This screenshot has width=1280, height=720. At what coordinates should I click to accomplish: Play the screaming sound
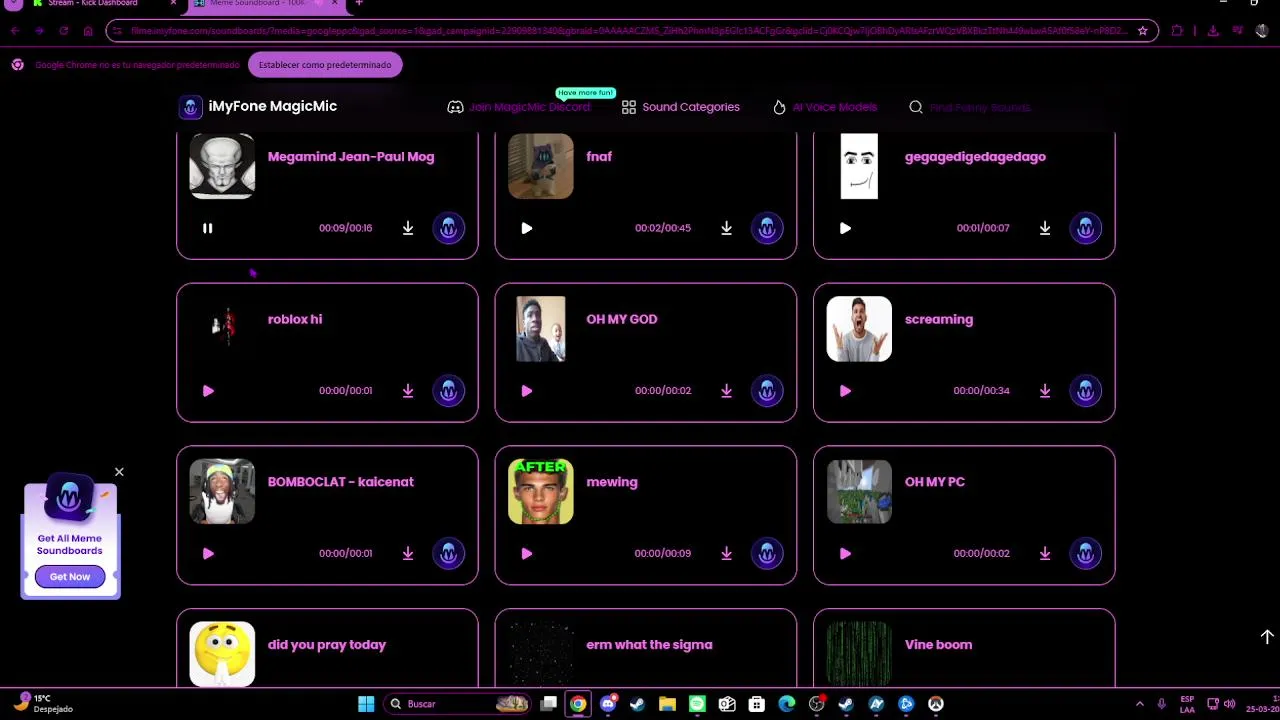[845, 391]
